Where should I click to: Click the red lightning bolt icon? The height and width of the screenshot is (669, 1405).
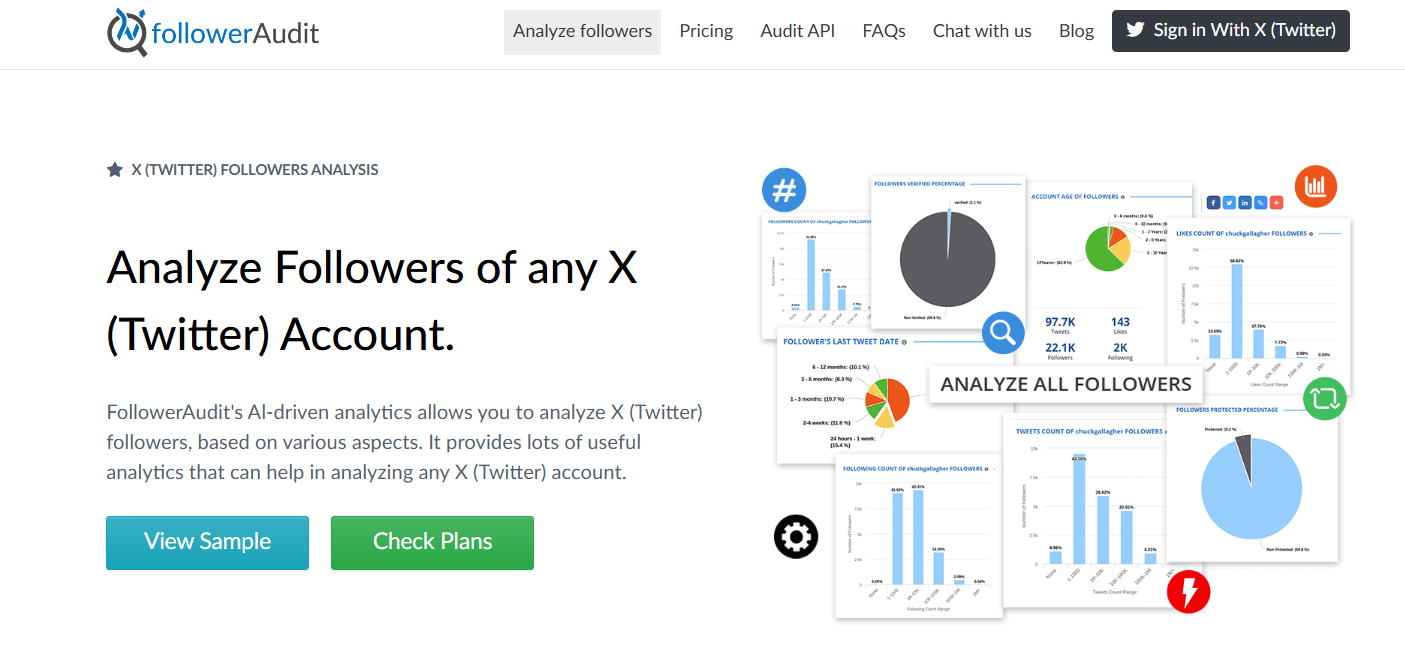tap(1189, 592)
